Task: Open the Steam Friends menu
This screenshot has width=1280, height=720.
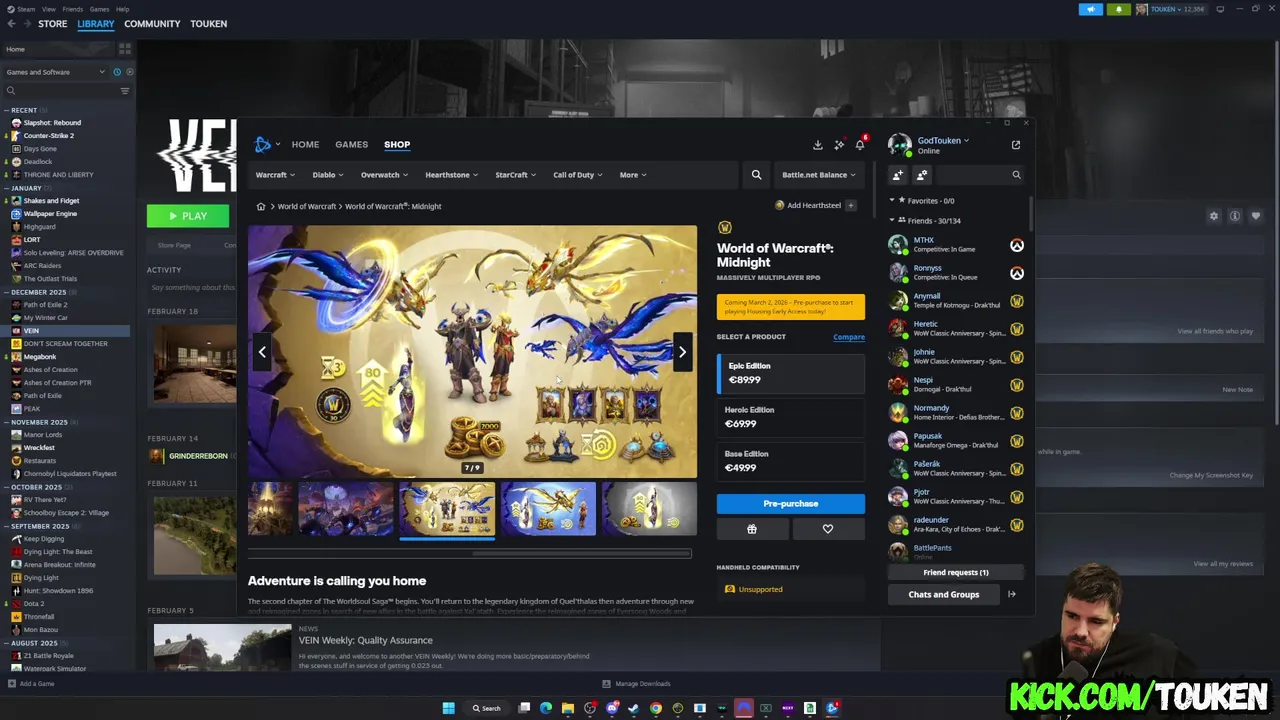Action: pyautogui.click(x=73, y=9)
